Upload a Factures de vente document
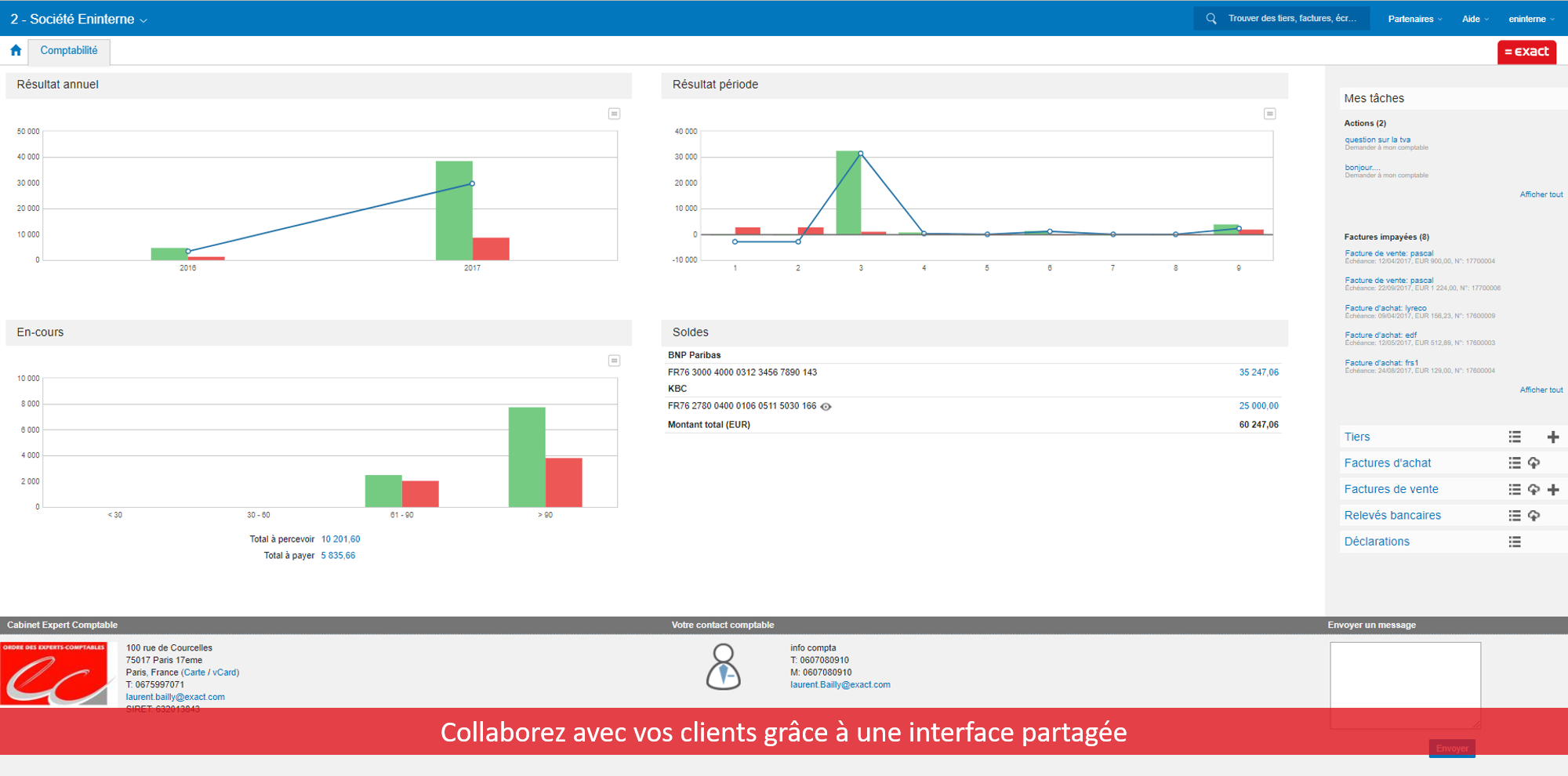 coord(1534,489)
